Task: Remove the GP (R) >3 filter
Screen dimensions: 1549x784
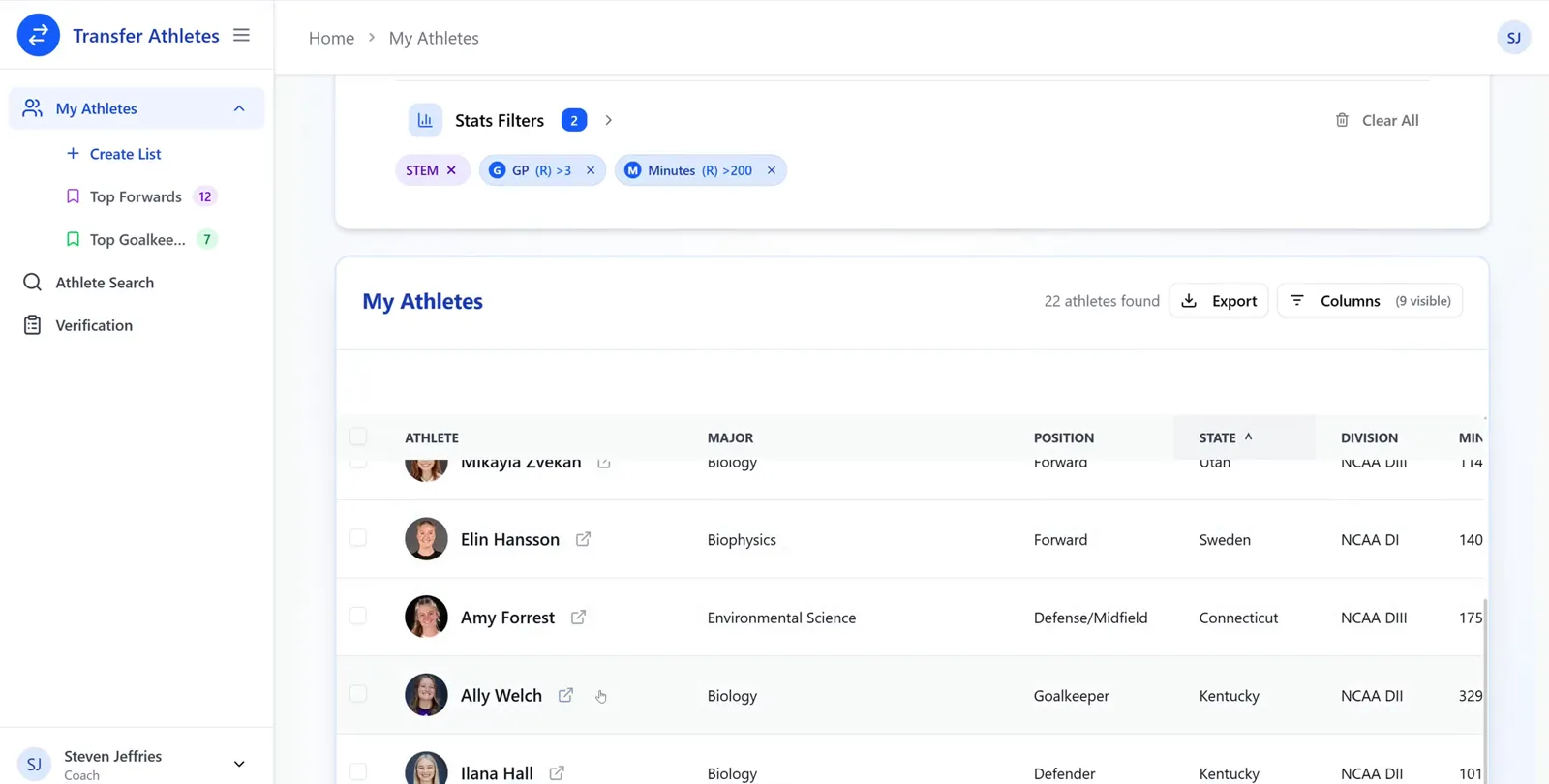Action: pos(591,170)
